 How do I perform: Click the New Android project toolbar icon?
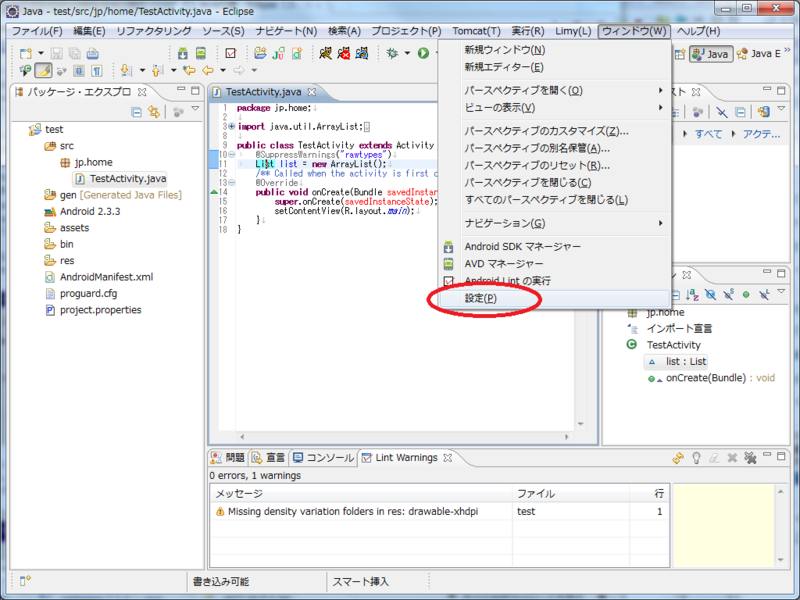coord(260,53)
